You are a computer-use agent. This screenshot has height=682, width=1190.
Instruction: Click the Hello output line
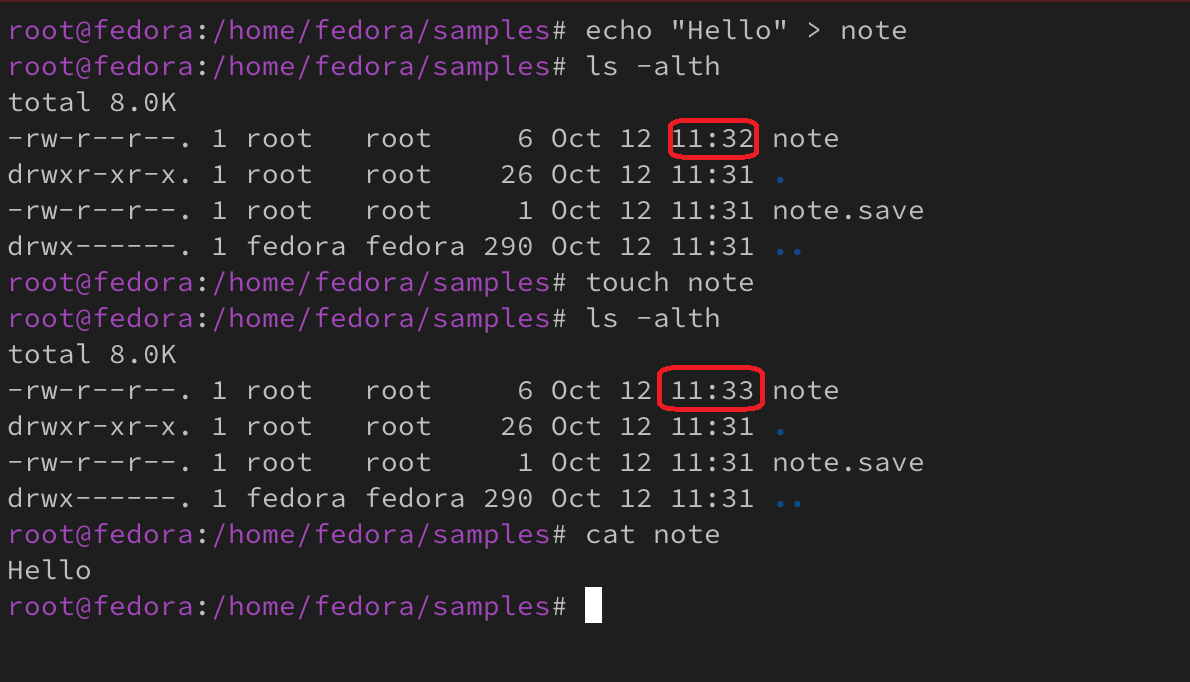(x=49, y=571)
